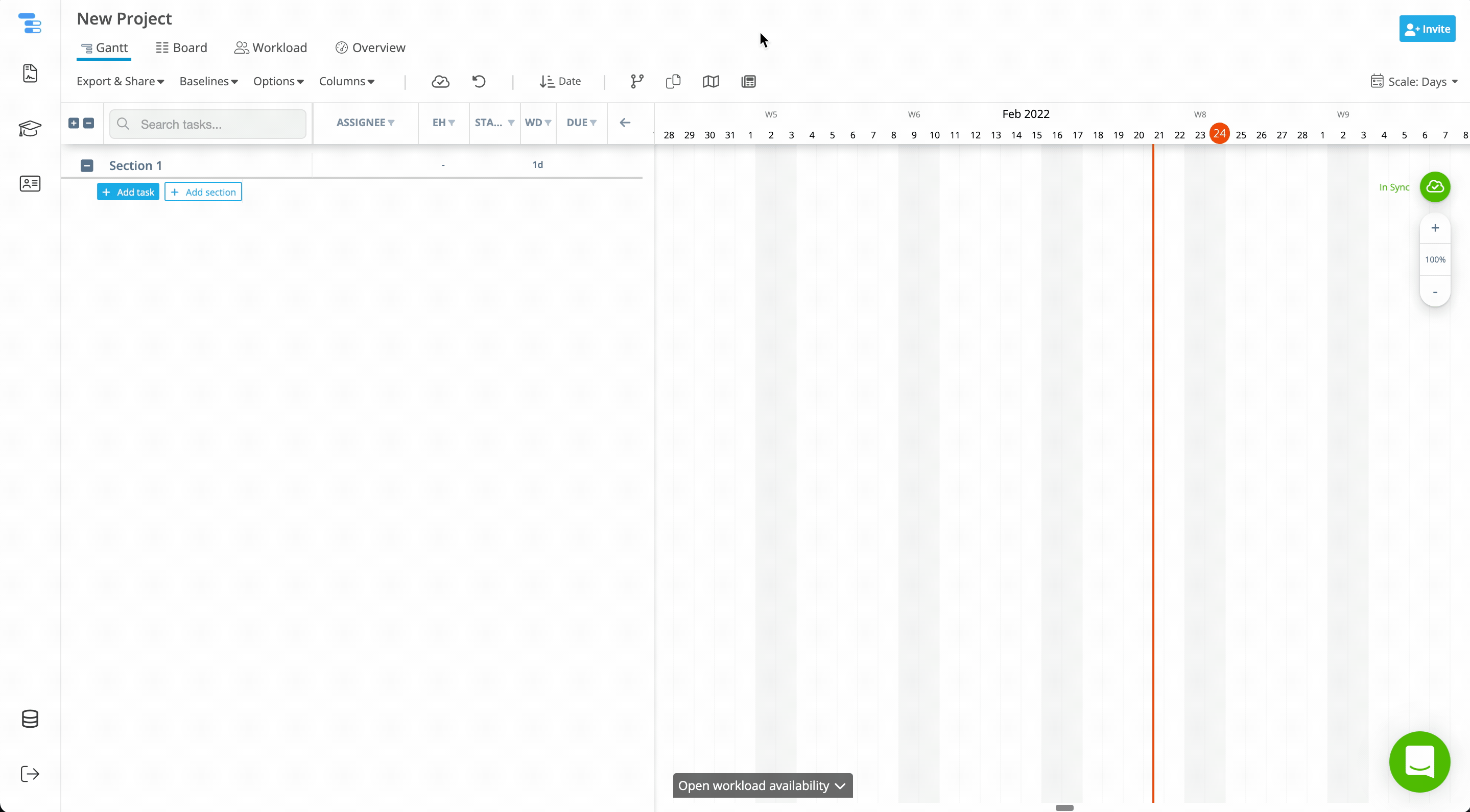Switch to the Board tab
The image size is (1470, 812).
click(x=181, y=47)
